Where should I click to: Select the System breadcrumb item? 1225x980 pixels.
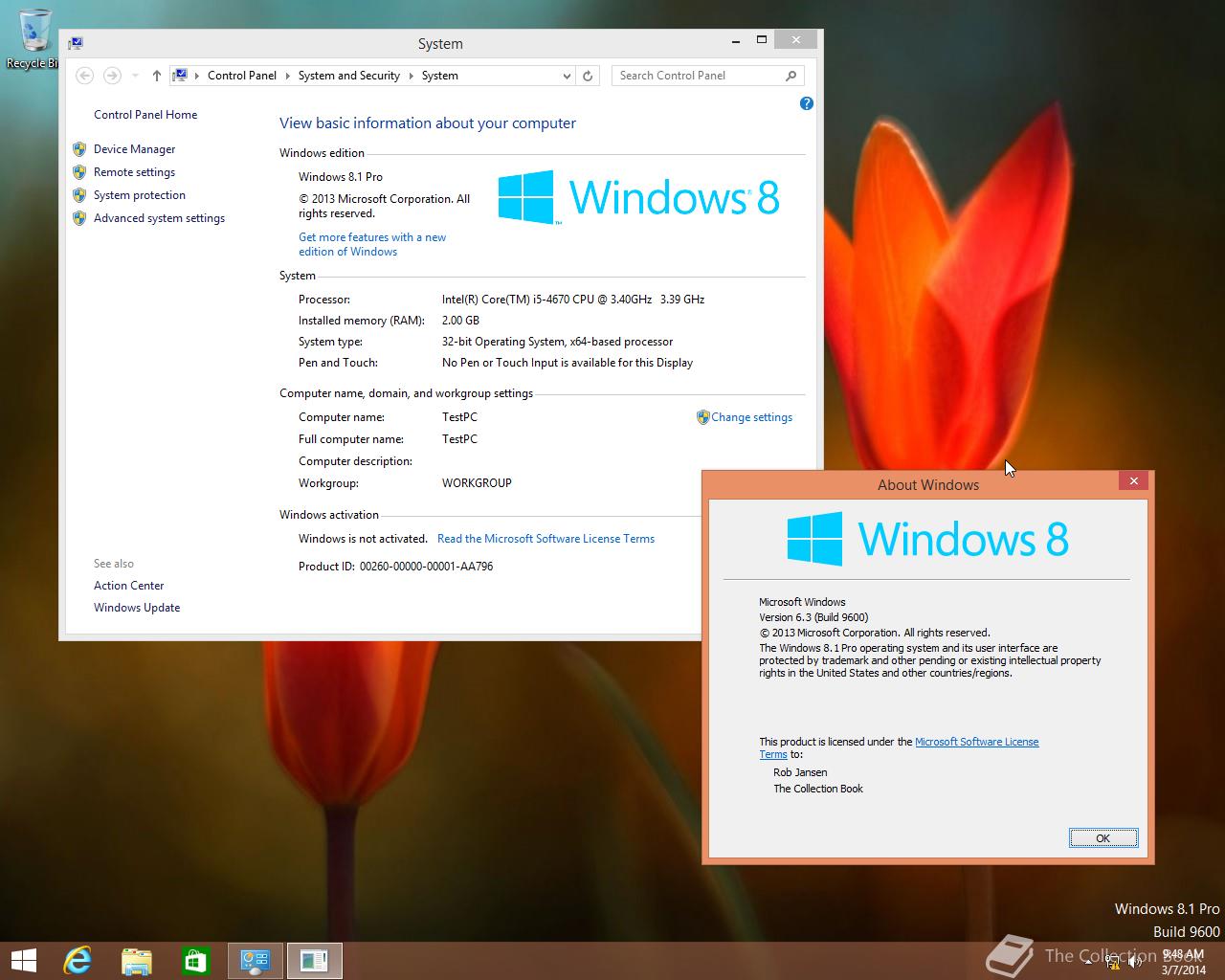[x=439, y=76]
